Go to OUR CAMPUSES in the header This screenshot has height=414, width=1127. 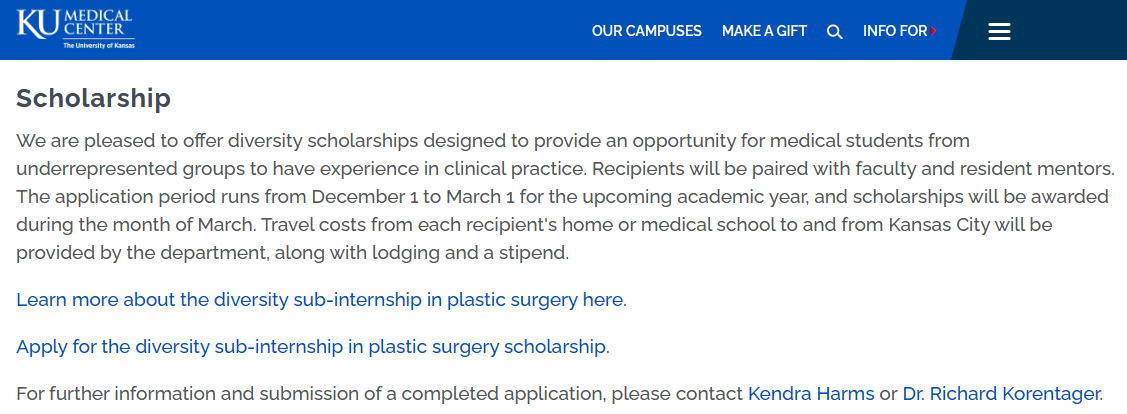[646, 31]
